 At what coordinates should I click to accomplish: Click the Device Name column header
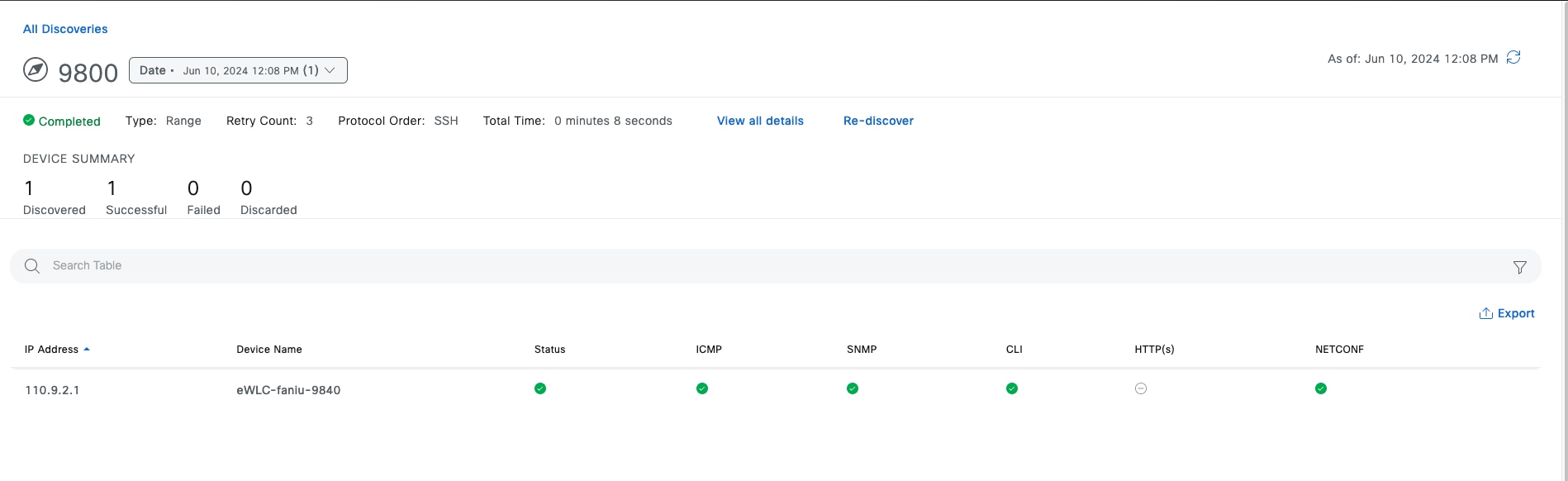tap(269, 350)
